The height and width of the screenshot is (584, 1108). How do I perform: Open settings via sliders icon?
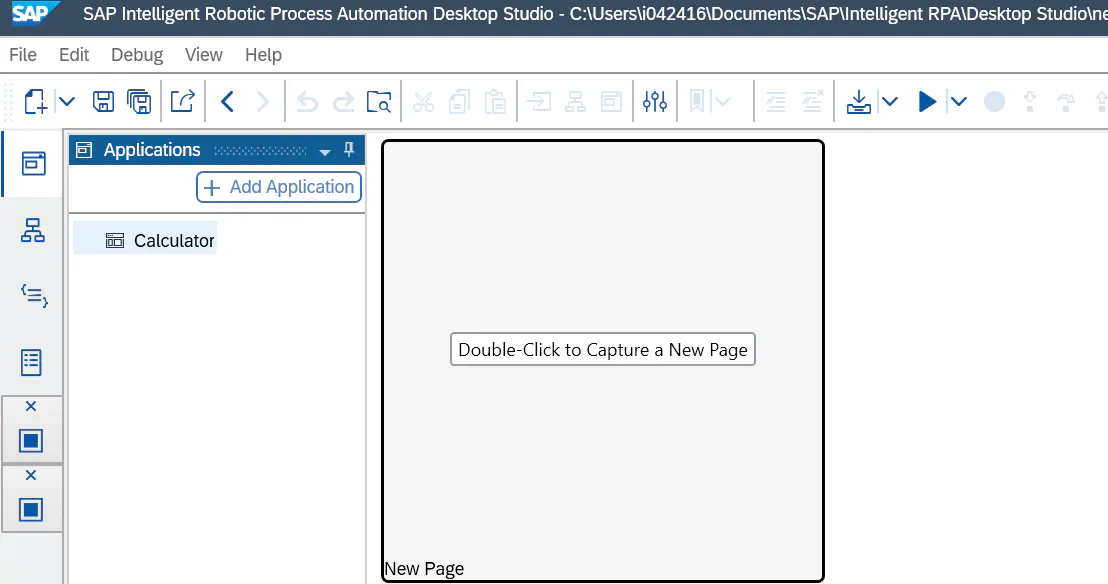point(655,102)
